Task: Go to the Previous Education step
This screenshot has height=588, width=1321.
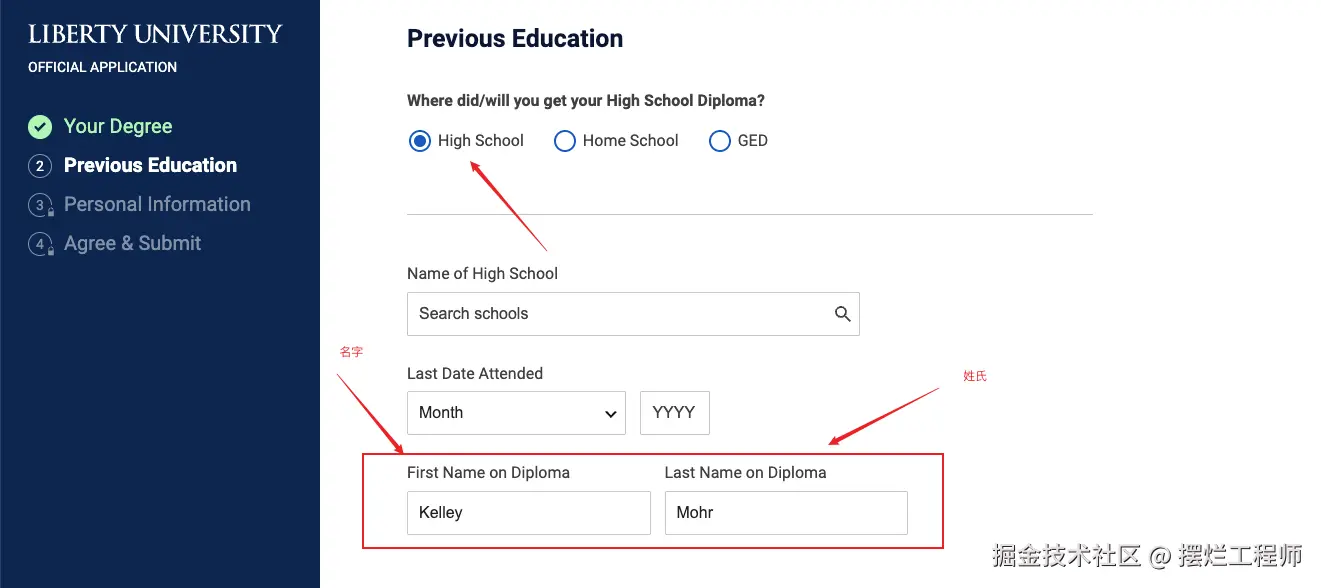Action: pyautogui.click(x=150, y=166)
